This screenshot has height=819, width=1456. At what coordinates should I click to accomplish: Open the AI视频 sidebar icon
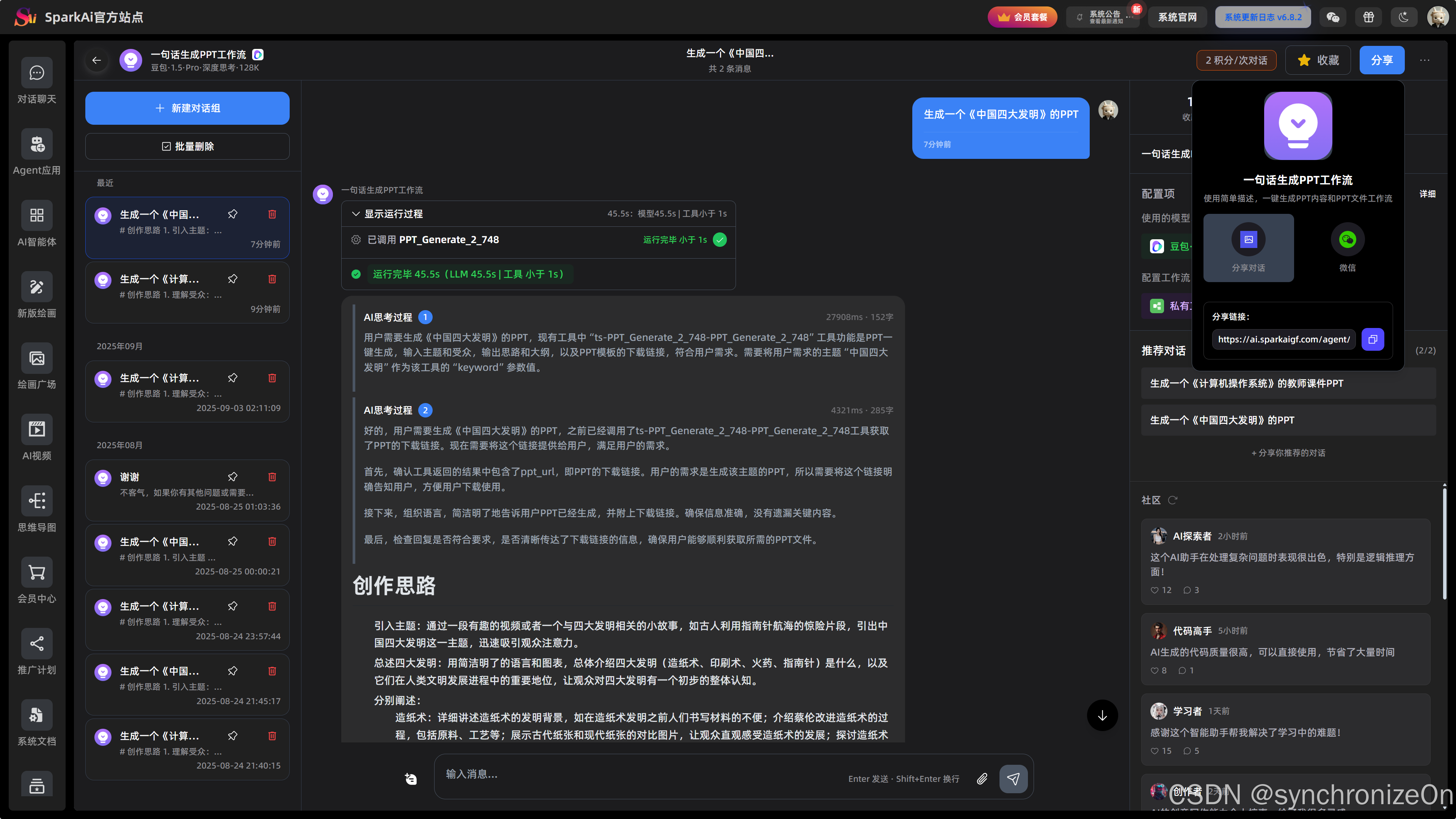tap(37, 430)
